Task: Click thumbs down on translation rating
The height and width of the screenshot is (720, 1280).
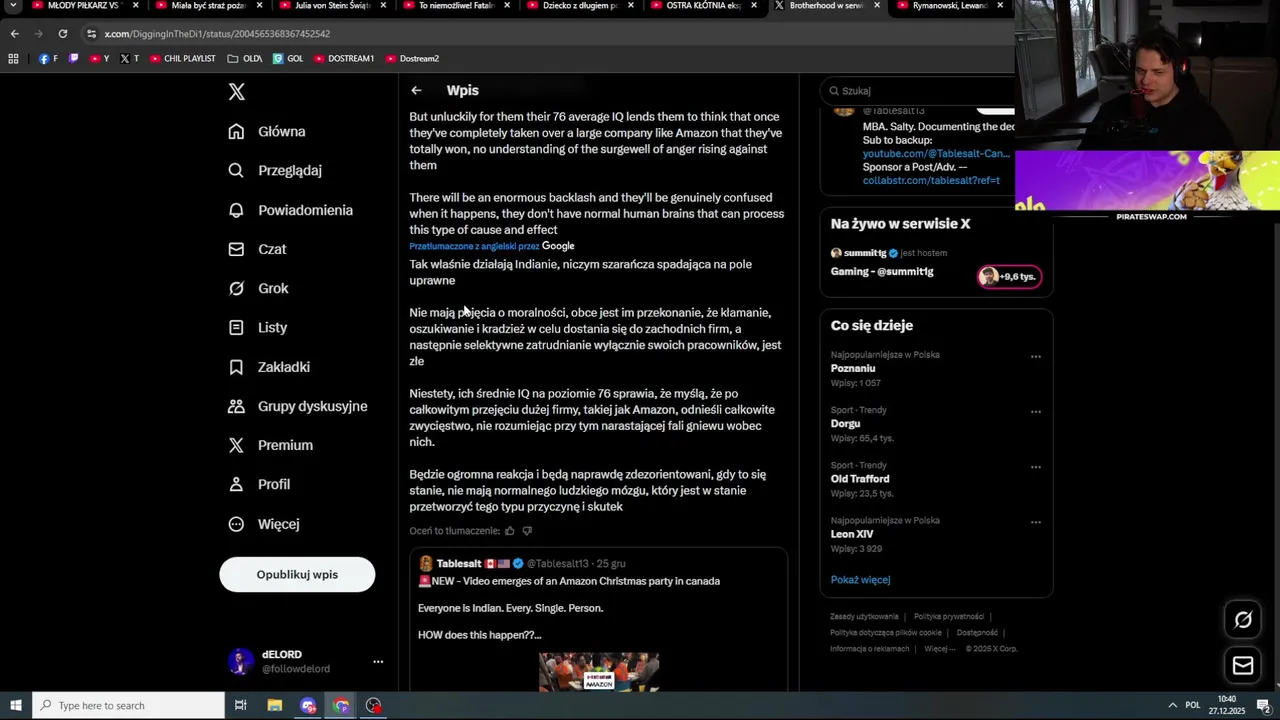Action: 527,531
